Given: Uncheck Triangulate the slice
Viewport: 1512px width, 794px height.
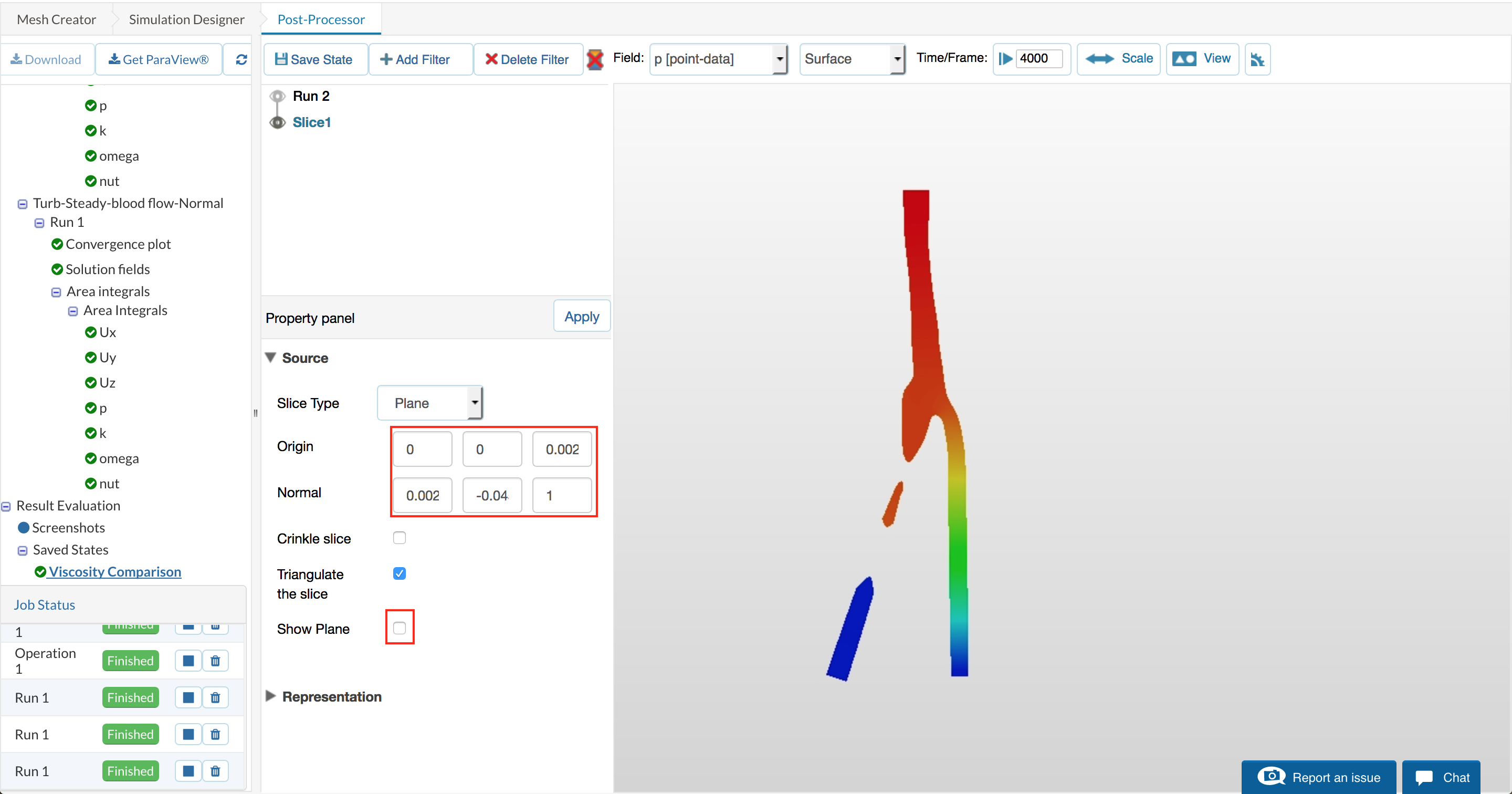Looking at the screenshot, I should (x=399, y=574).
